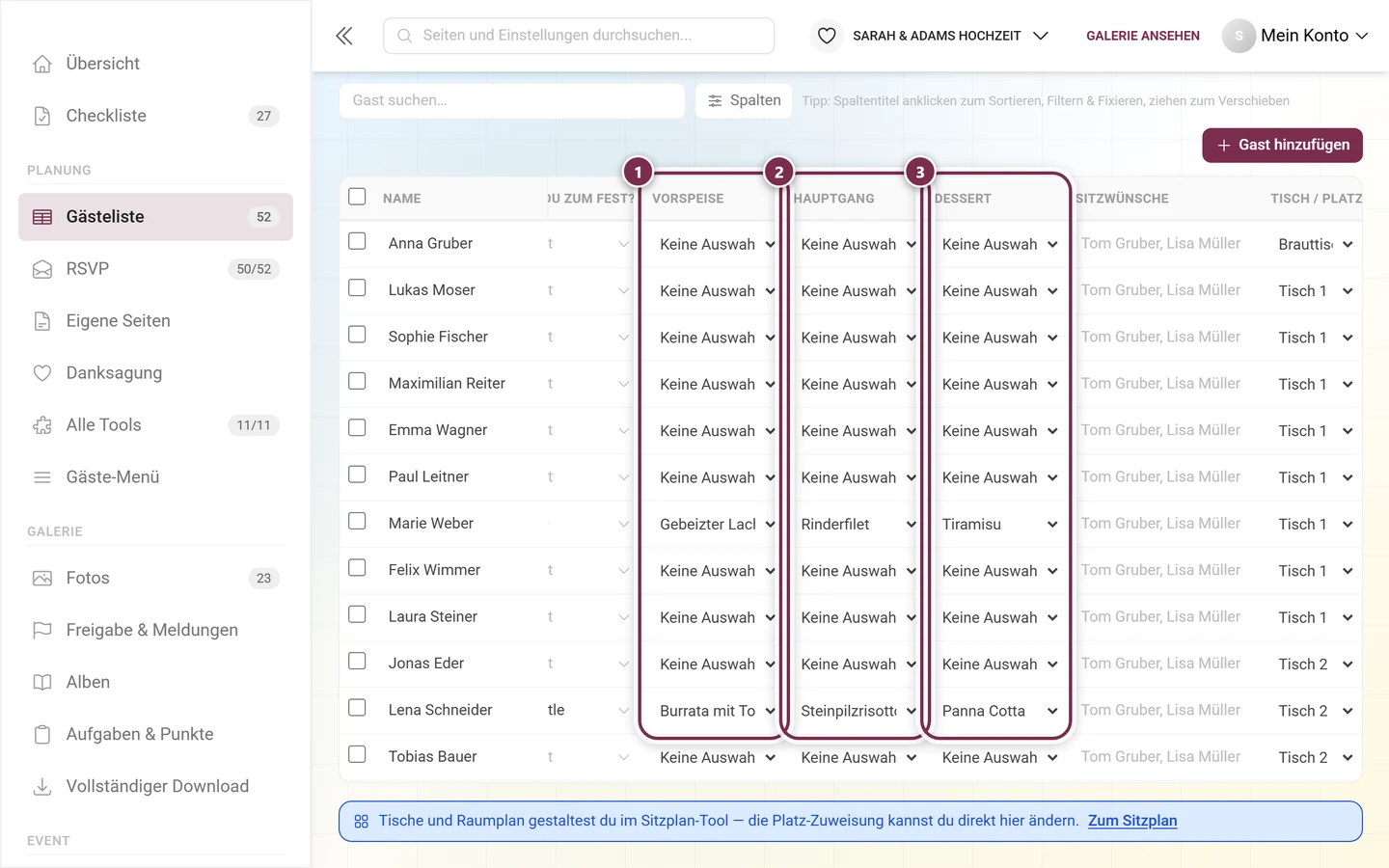The image size is (1389, 868).
Task: Check the box next to Sophie Fischer
Action: click(357, 335)
